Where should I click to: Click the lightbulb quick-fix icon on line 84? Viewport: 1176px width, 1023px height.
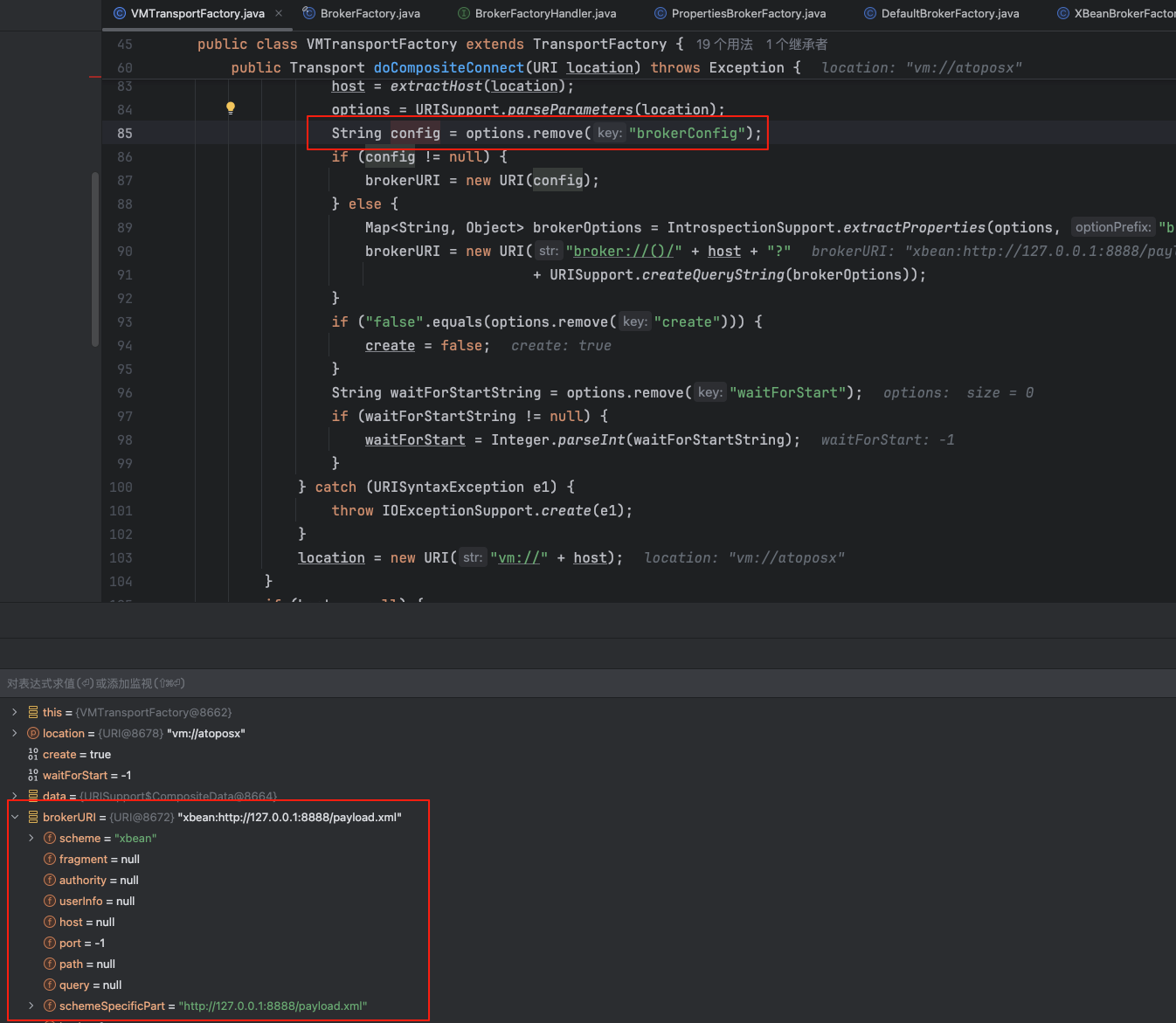click(x=231, y=108)
